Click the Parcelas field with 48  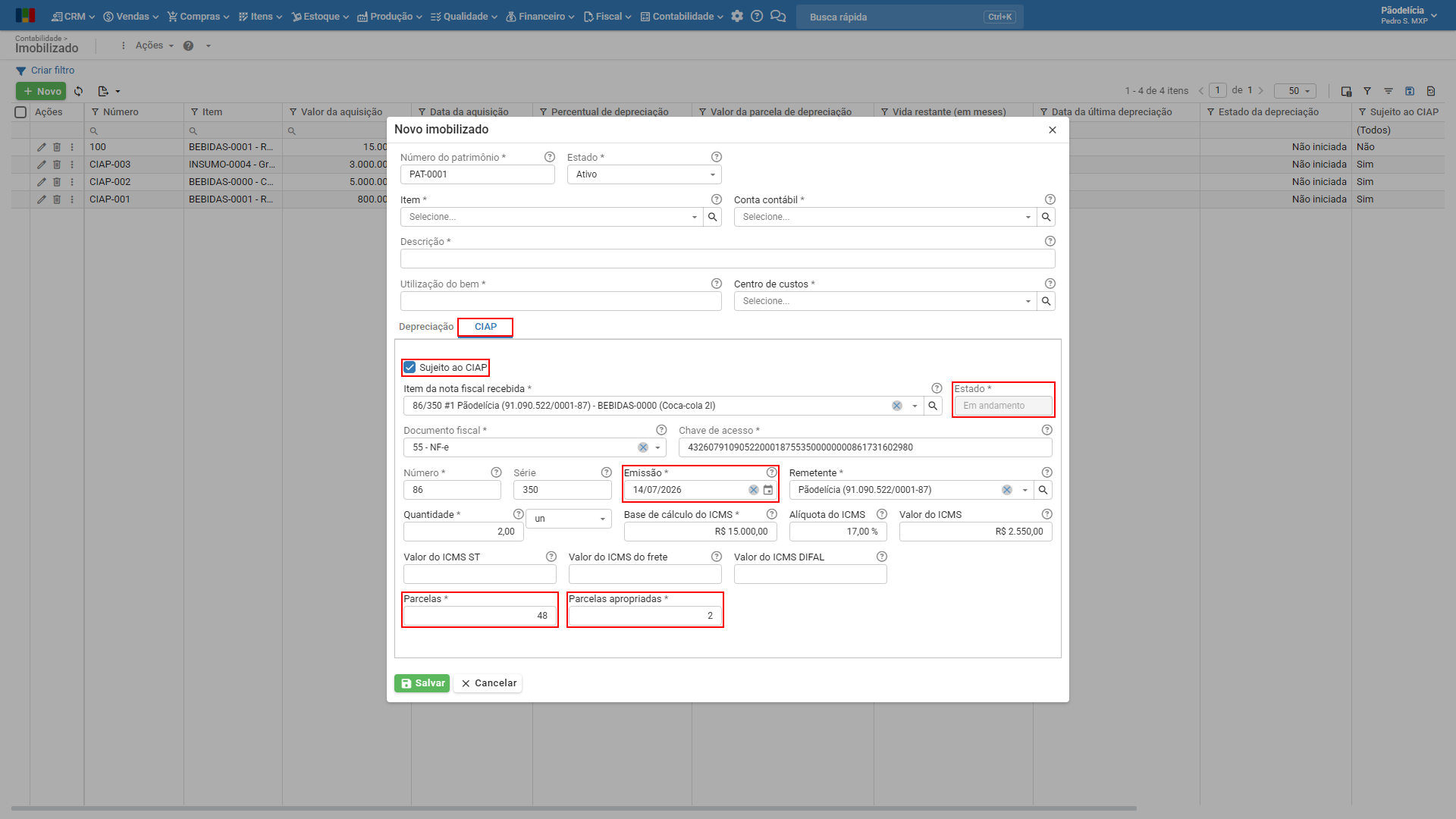coord(479,616)
